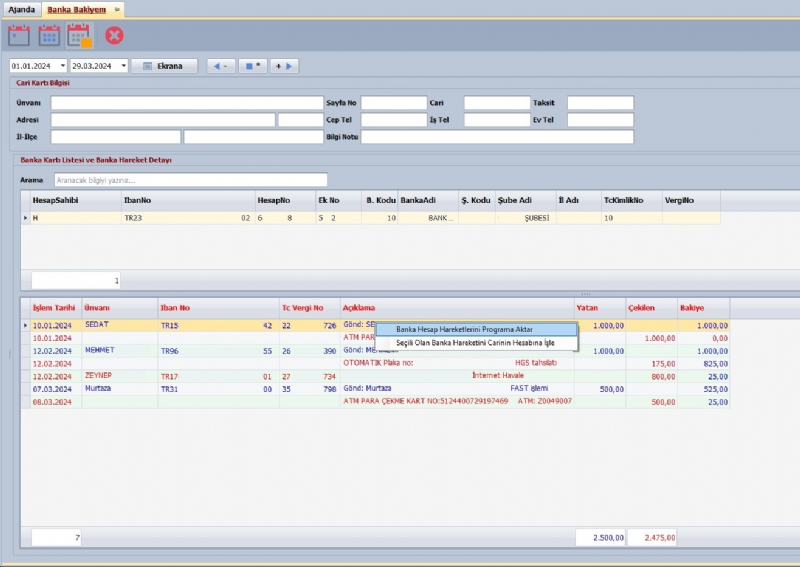Click the Bilgi Notu input field
The image size is (800, 567).
[x=497, y=137]
